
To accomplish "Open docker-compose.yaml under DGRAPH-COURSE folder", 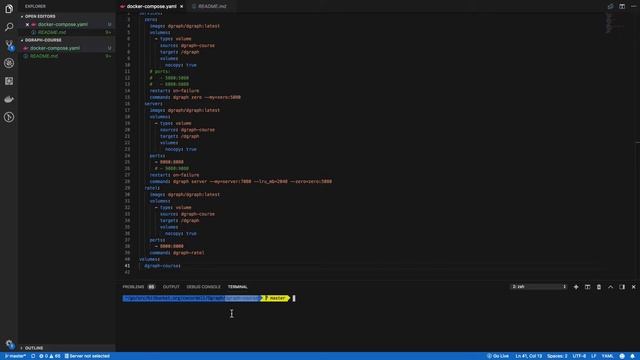I will 55,48.
